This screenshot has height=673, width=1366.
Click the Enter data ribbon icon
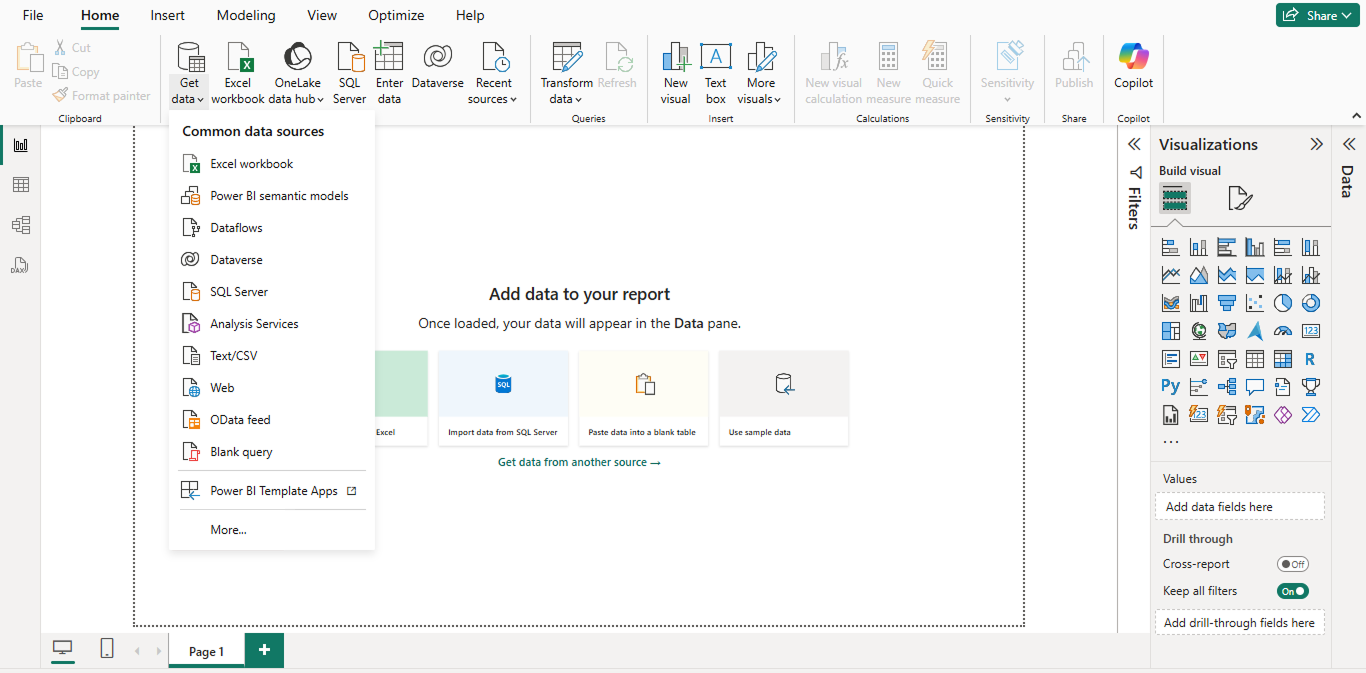(389, 73)
